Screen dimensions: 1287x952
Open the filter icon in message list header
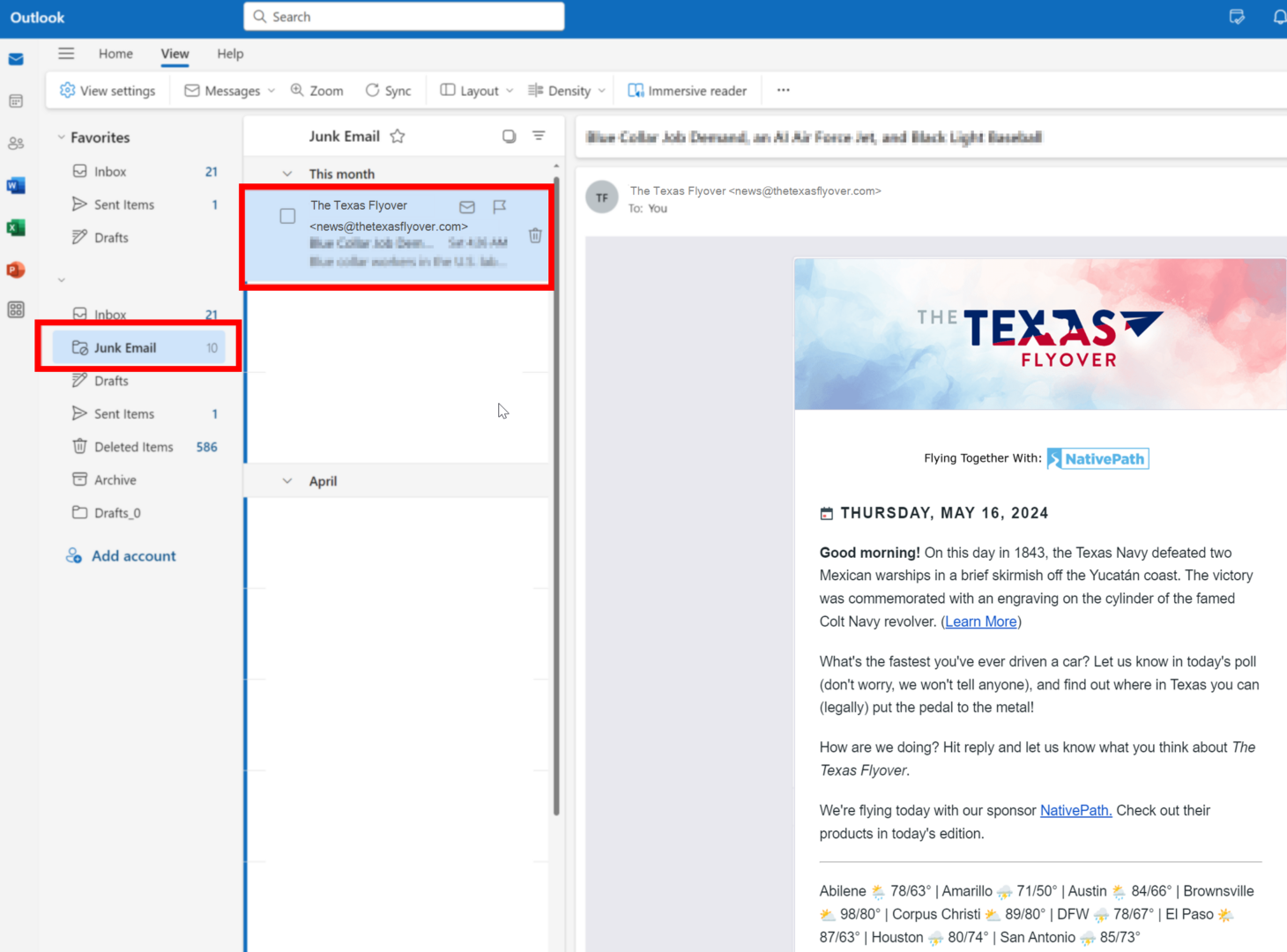coord(539,136)
